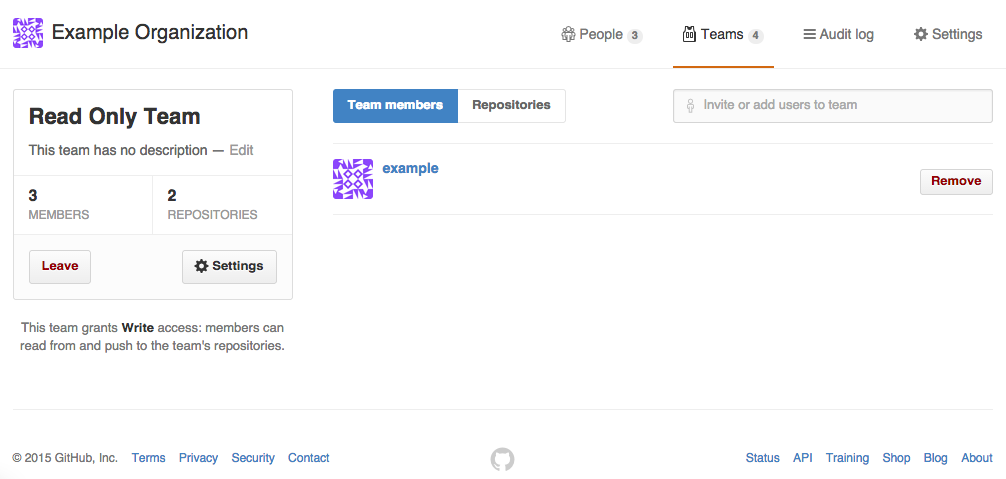
Task: Open the team Settings gear button
Action: [229, 266]
